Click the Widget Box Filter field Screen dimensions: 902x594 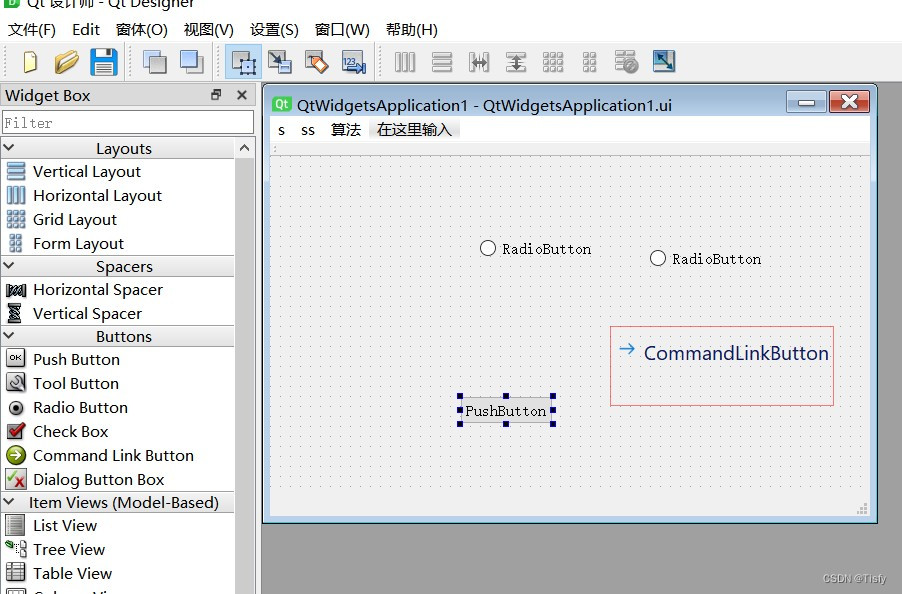coord(128,122)
